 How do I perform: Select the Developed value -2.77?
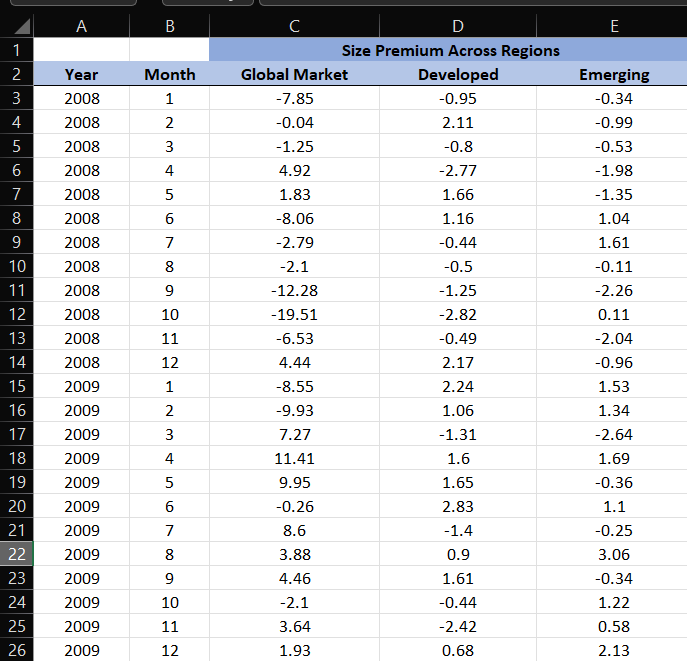(458, 170)
